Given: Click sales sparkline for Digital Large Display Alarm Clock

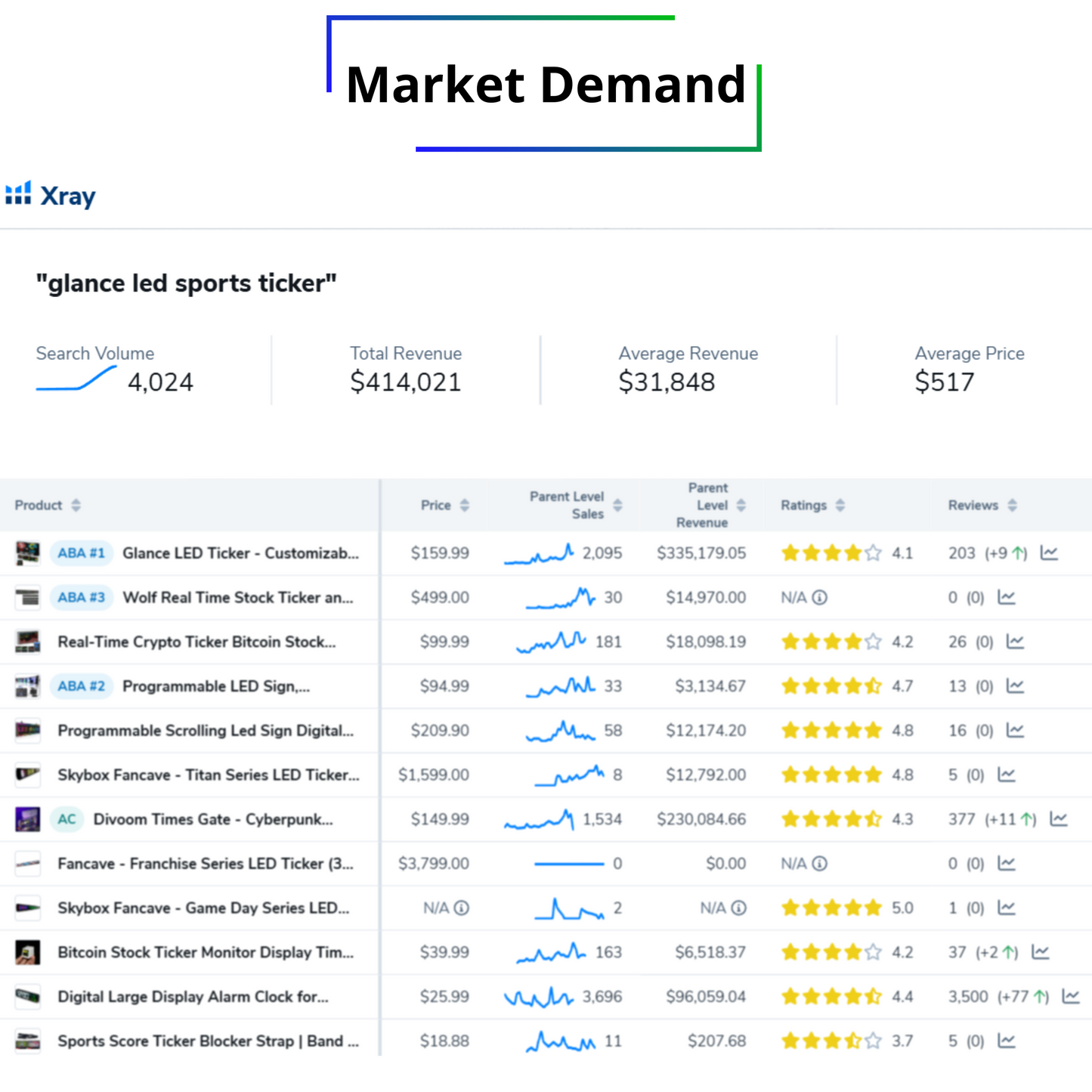Looking at the screenshot, I should point(538,998).
